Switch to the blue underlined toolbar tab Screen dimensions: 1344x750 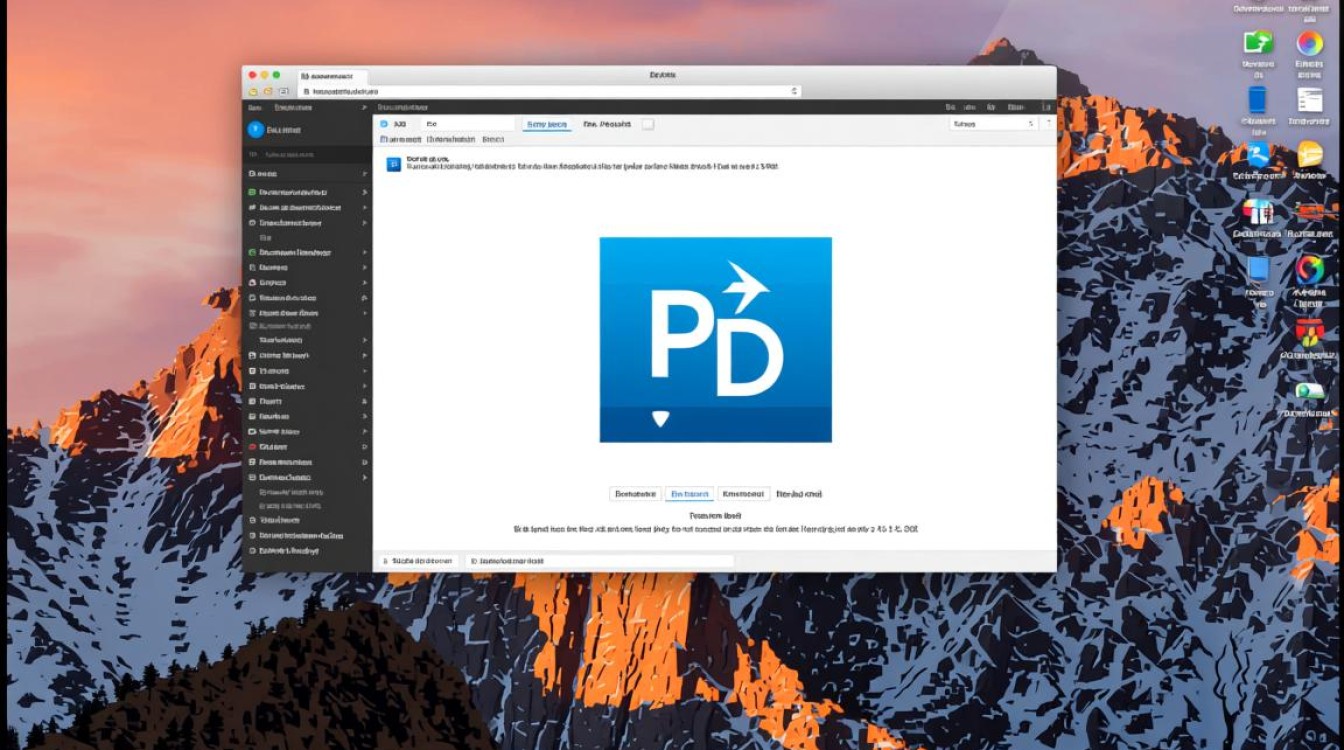click(x=547, y=124)
